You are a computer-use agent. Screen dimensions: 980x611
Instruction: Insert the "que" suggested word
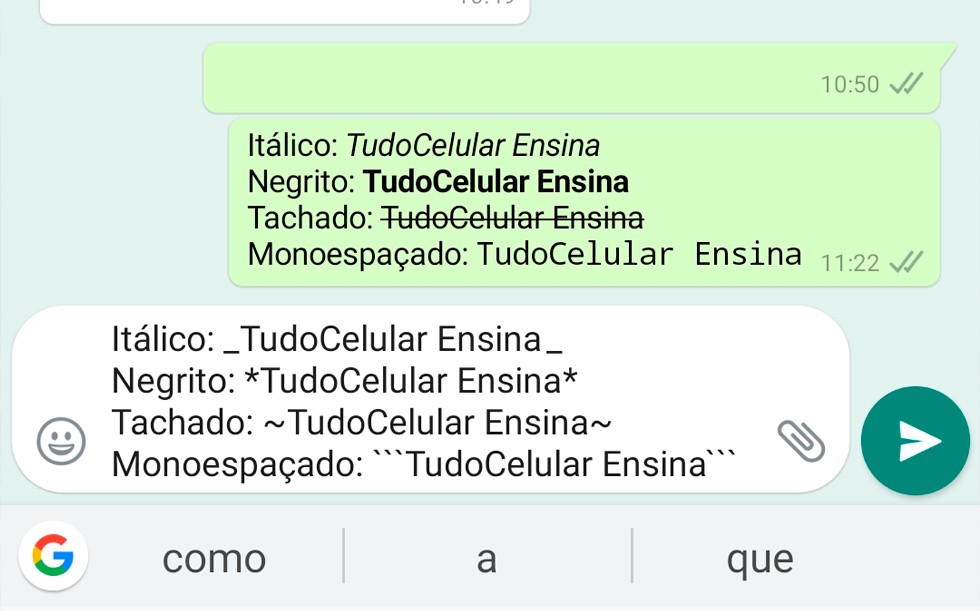(x=760, y=558)
